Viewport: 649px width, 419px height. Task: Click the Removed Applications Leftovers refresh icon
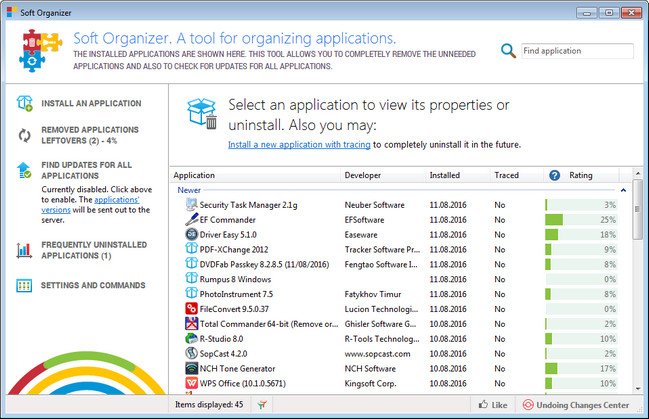click(x=24, y=135)
